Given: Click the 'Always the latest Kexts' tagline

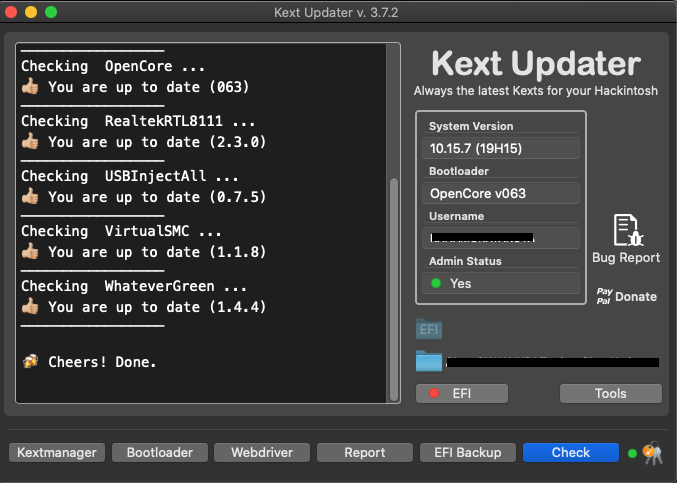Looking at the screenshot, I should tap(536, 91).
